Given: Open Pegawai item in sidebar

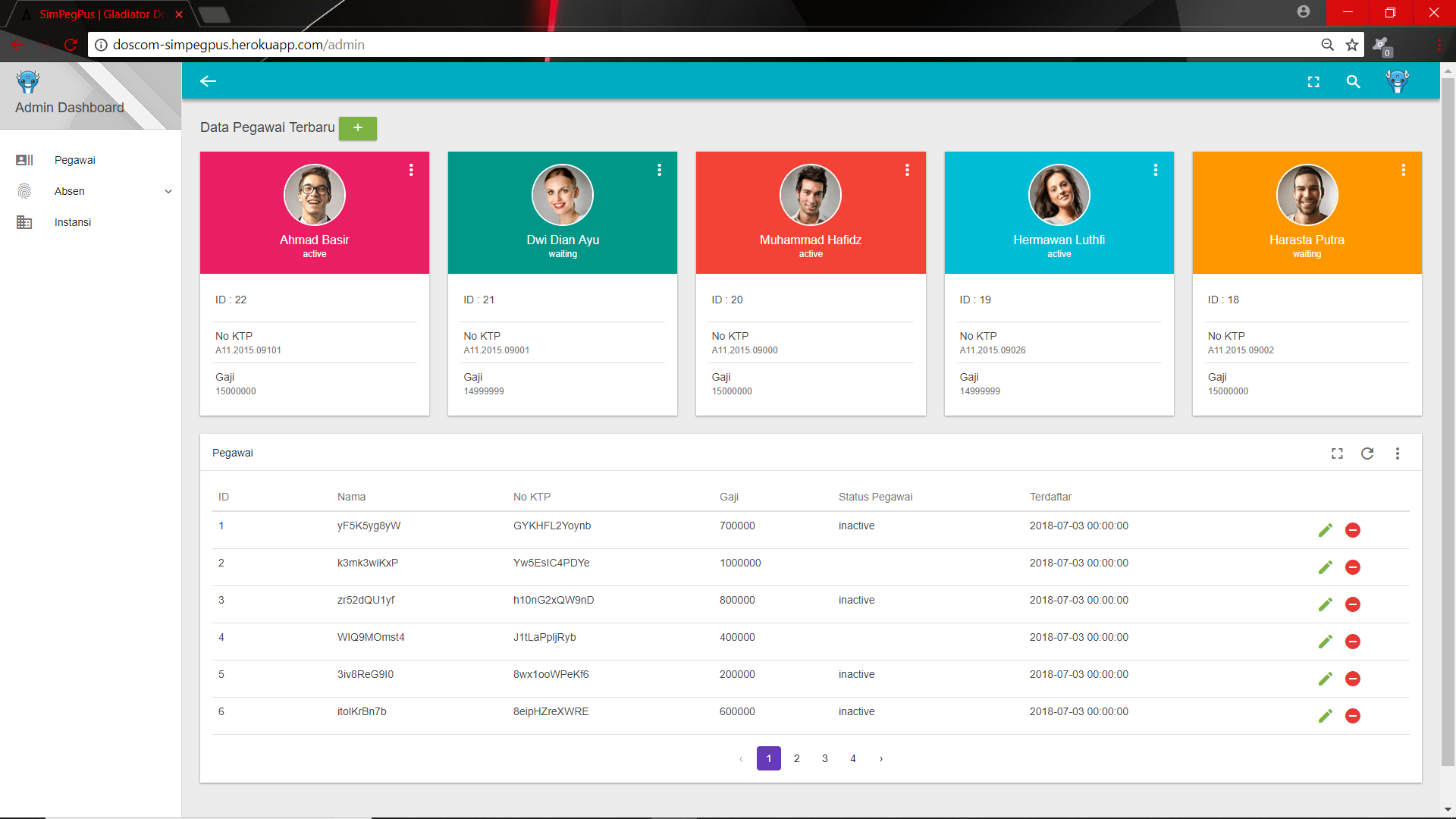Looking at the screenshot, I should point(74,160).
